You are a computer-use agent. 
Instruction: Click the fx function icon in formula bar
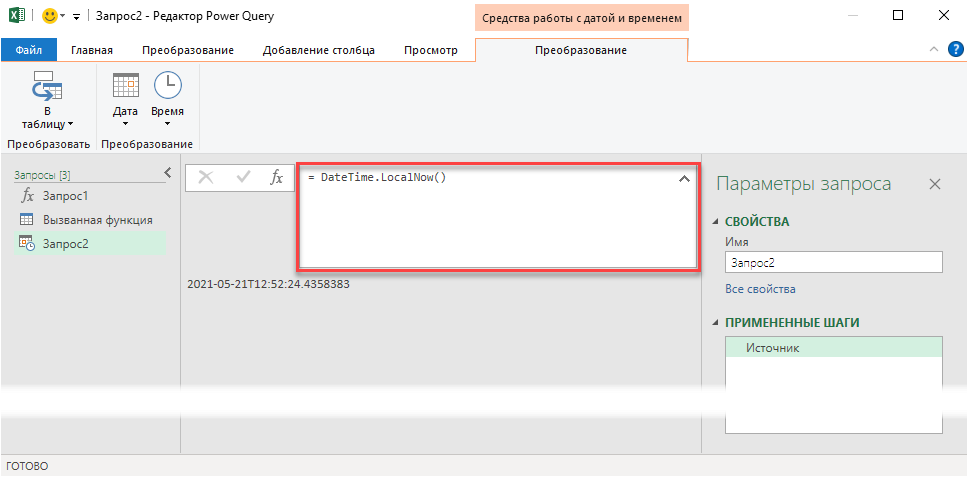click(x=277, y=177)
